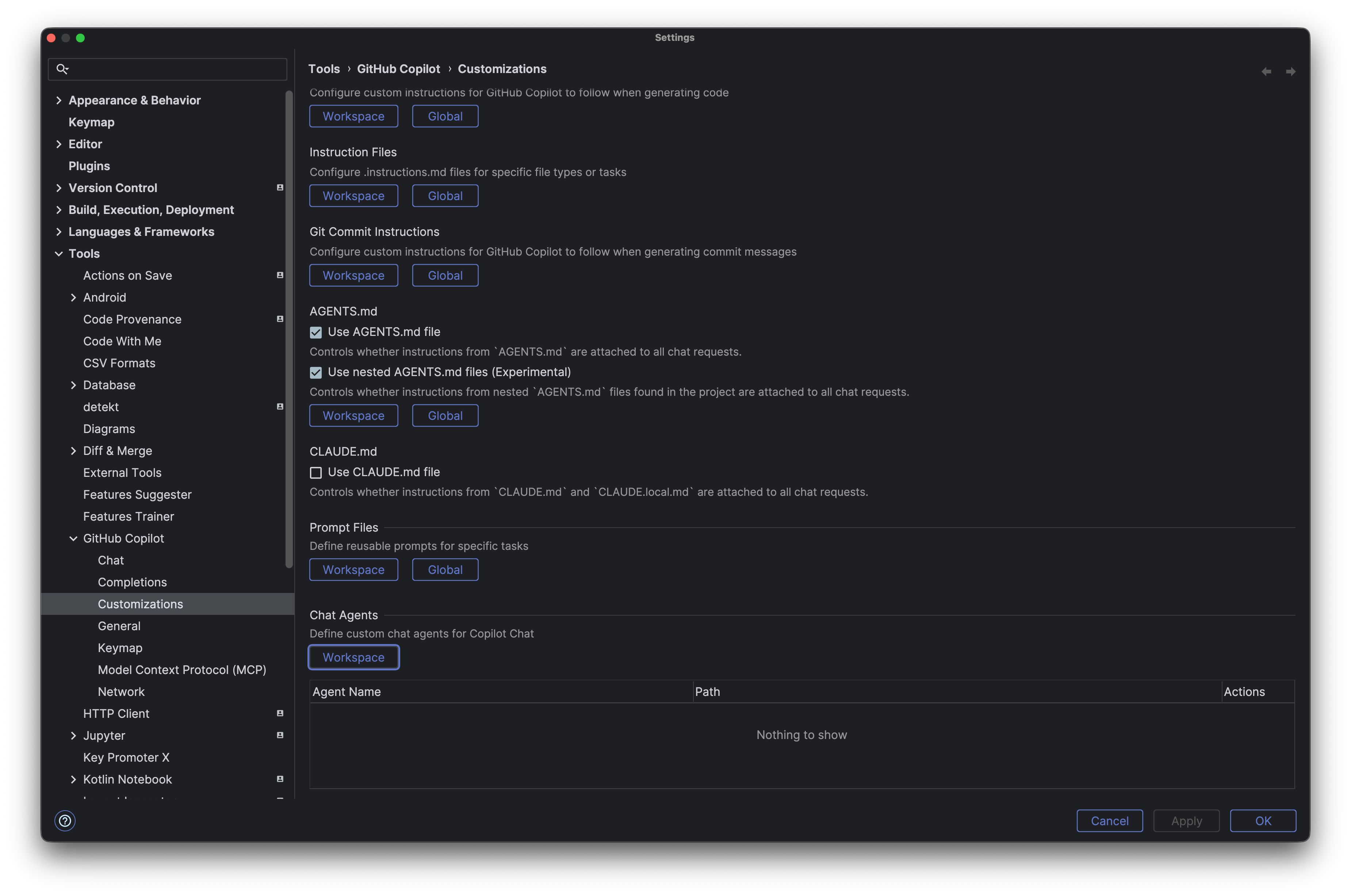
Task: Click Workspace button under AGENTS.md section
Action: pos(353,416)
